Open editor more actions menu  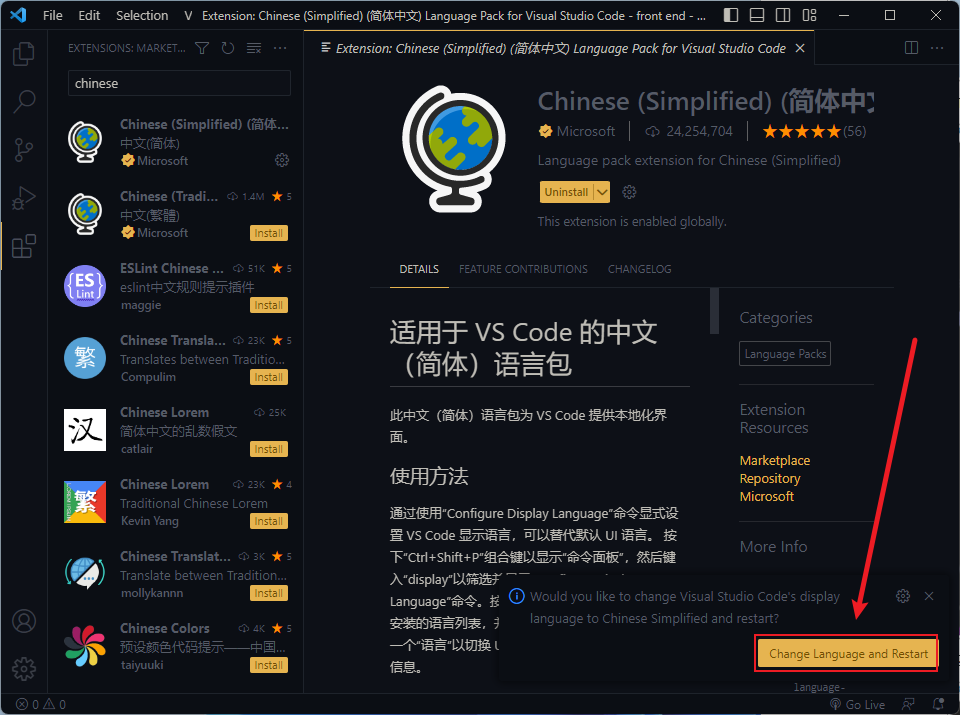click(937, 48)
